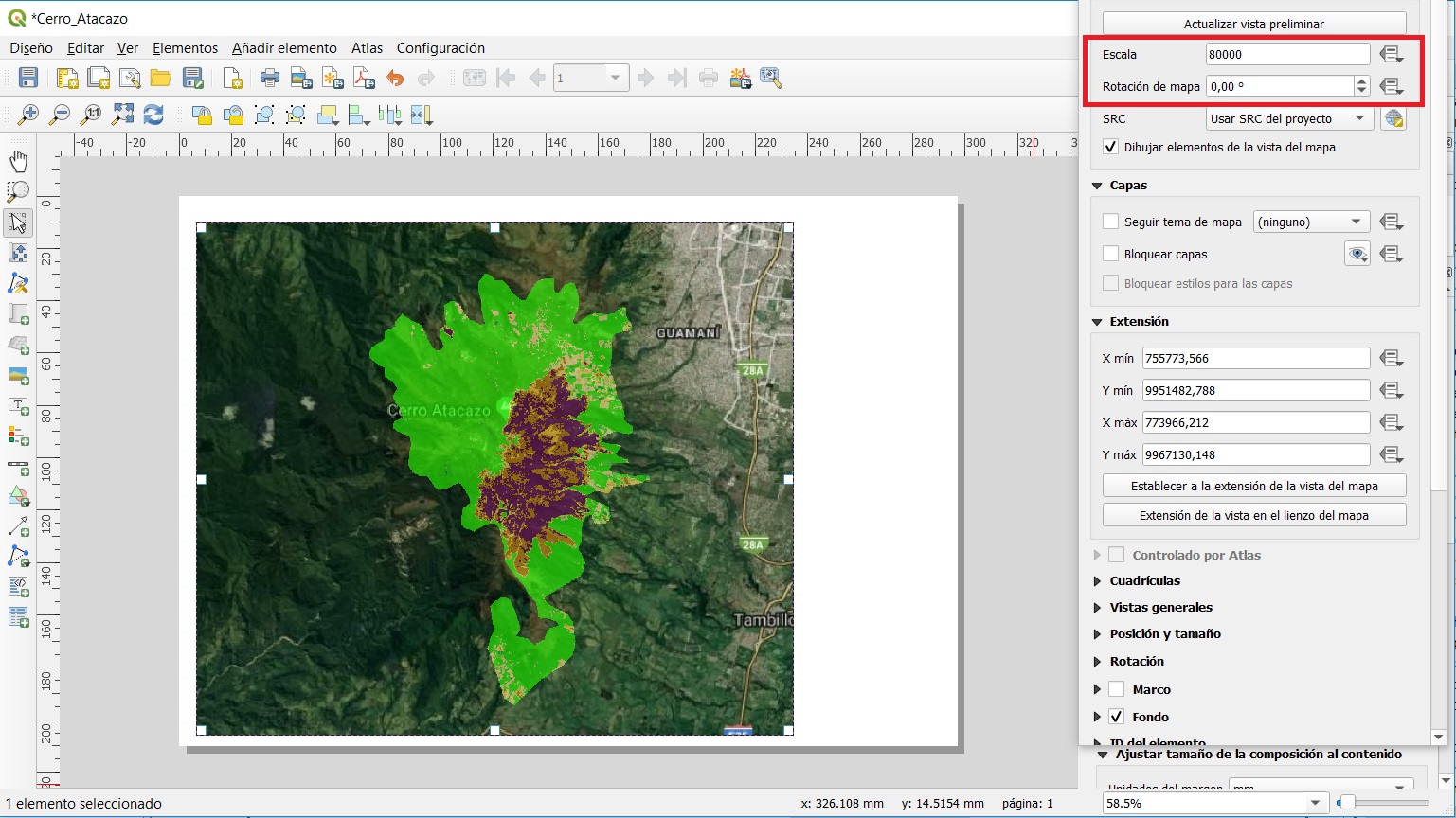Expand the Cuadrículas section
1456x818 pixels.
coord(1144,580)
